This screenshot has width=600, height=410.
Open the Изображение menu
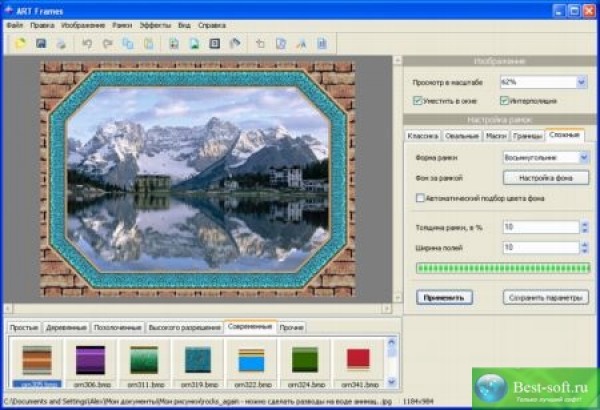[x=83, y=25]
